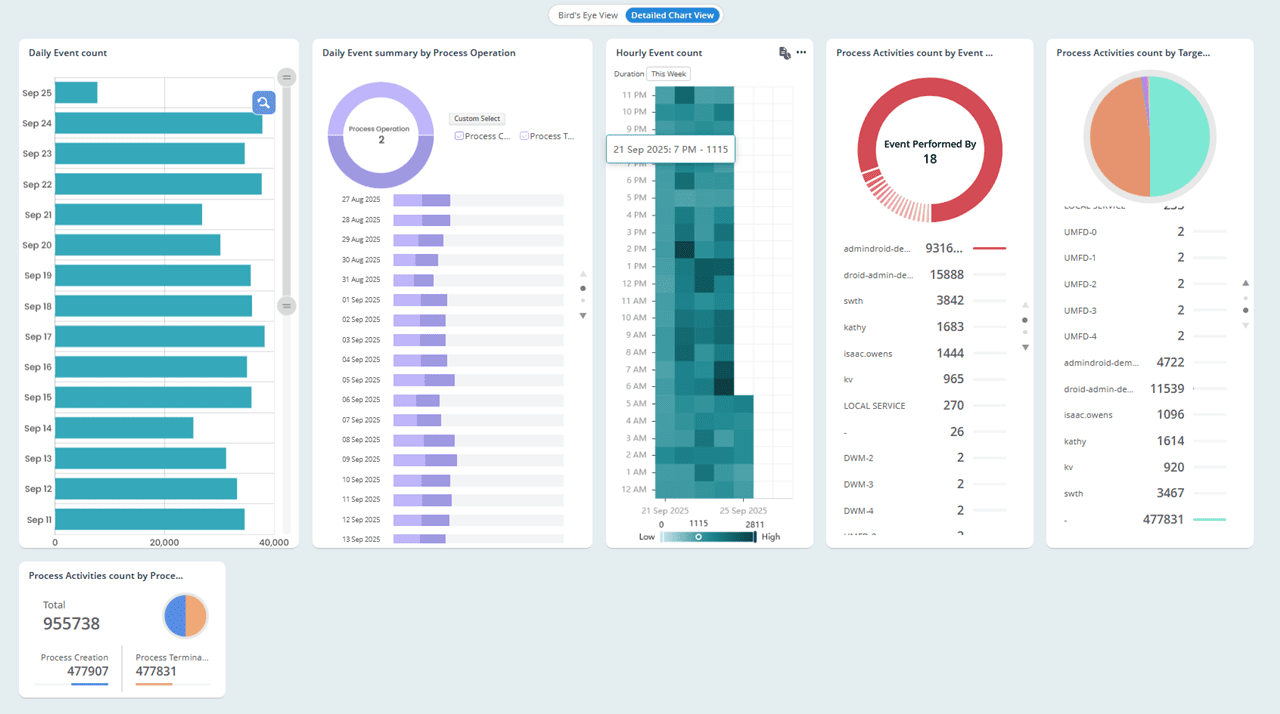Click the down arrow beside Daily Event summary list
The image size is (1280, 714).
tap(583, 316)
